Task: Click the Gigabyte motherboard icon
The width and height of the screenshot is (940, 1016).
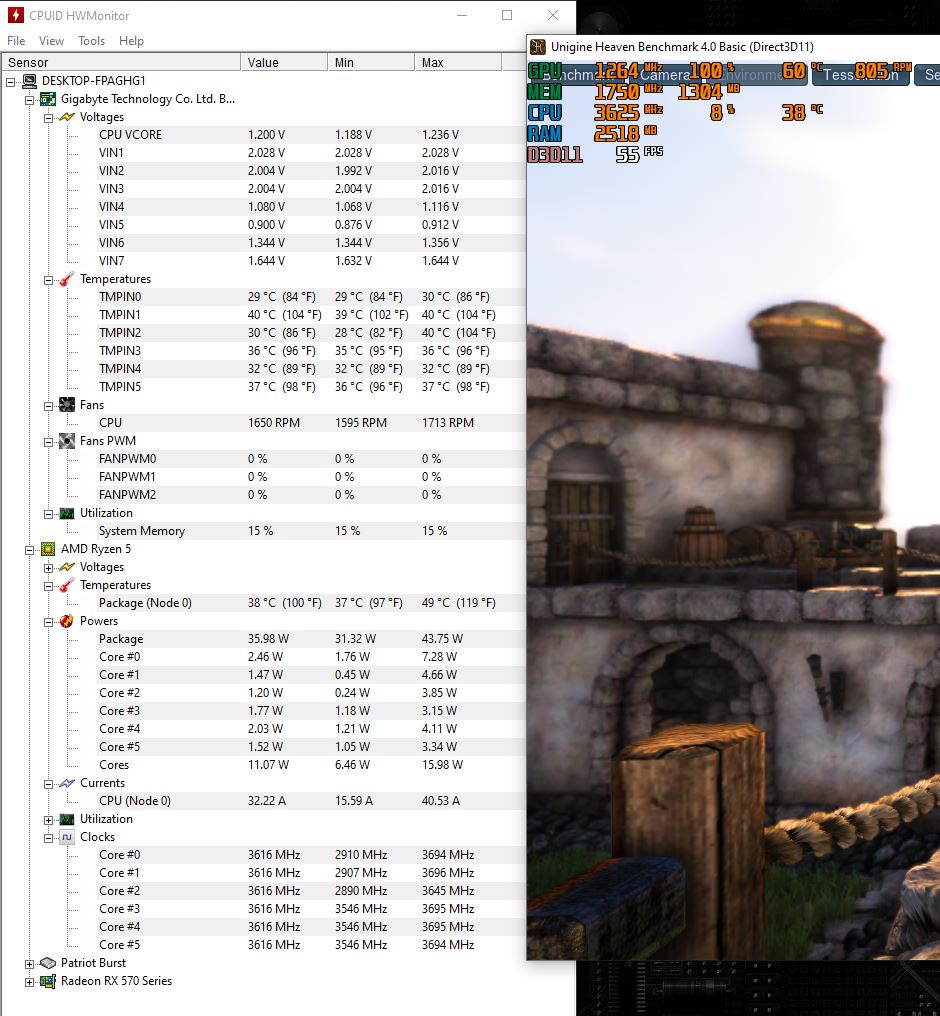Action: [48, 99]
